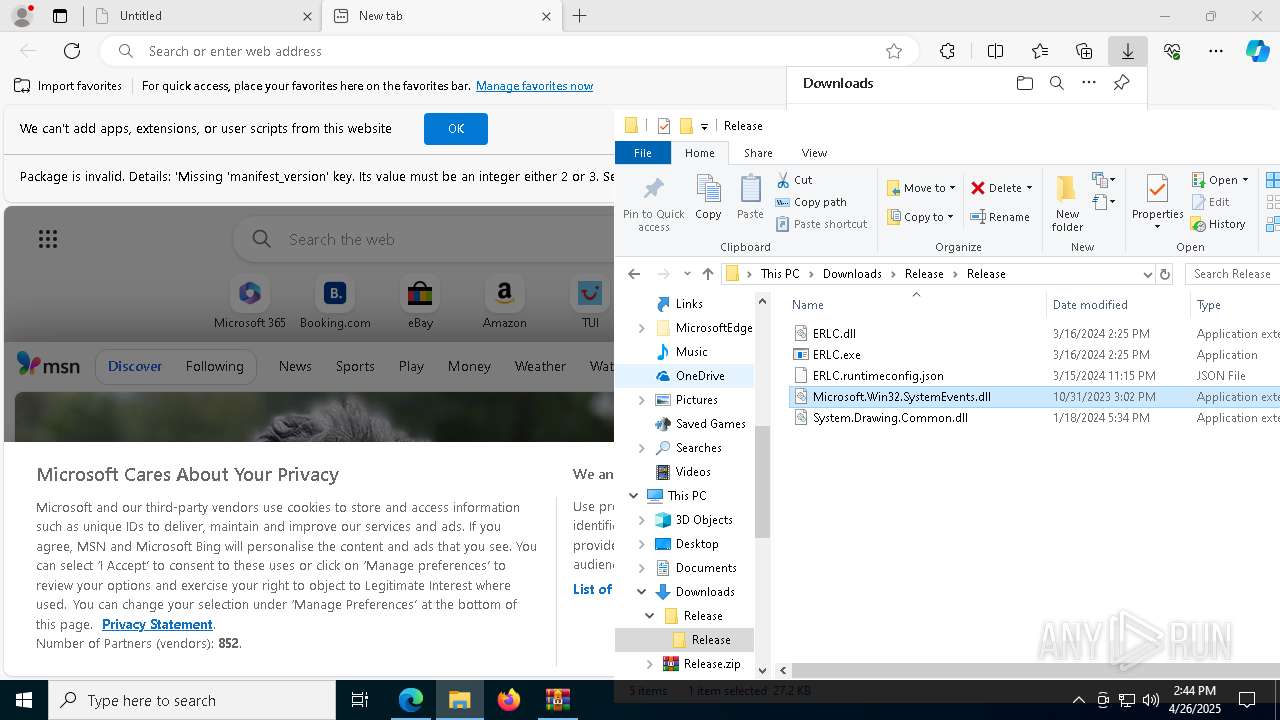The width and height of the screenshot is (1280, 720).
Task: Open downloads folder icon in Downloads panel
Action: tap(1025, 83)
